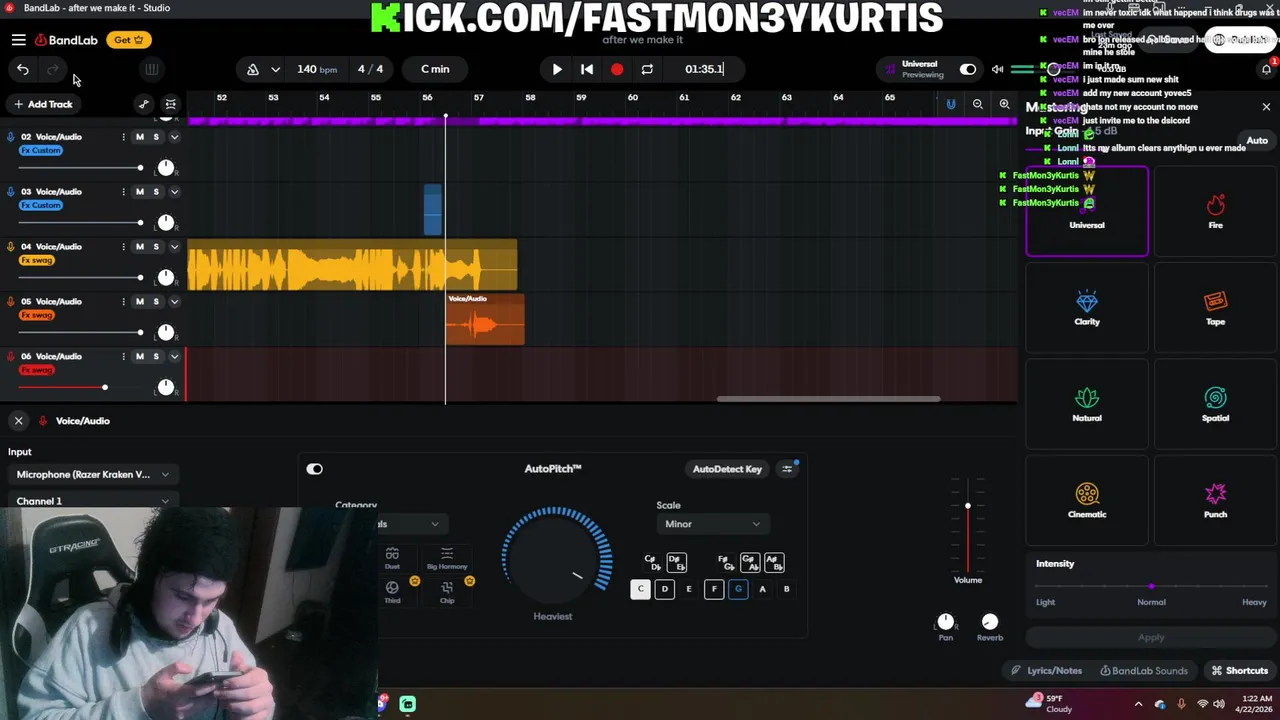Choose the Punch mastering preset
This screenshot has width=1280, height=720.
click(x=1215, y=501)
